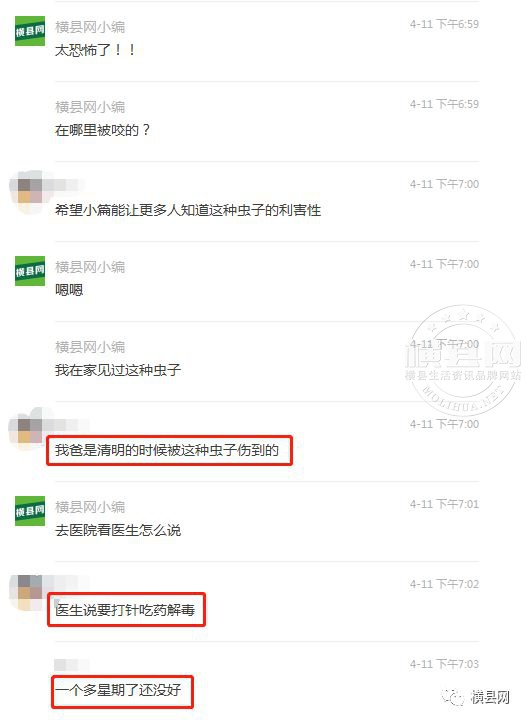Select the highlighted message 一个多星期了还没好
526x721 pixels.
pyautogui.click(x=118, y=690)
